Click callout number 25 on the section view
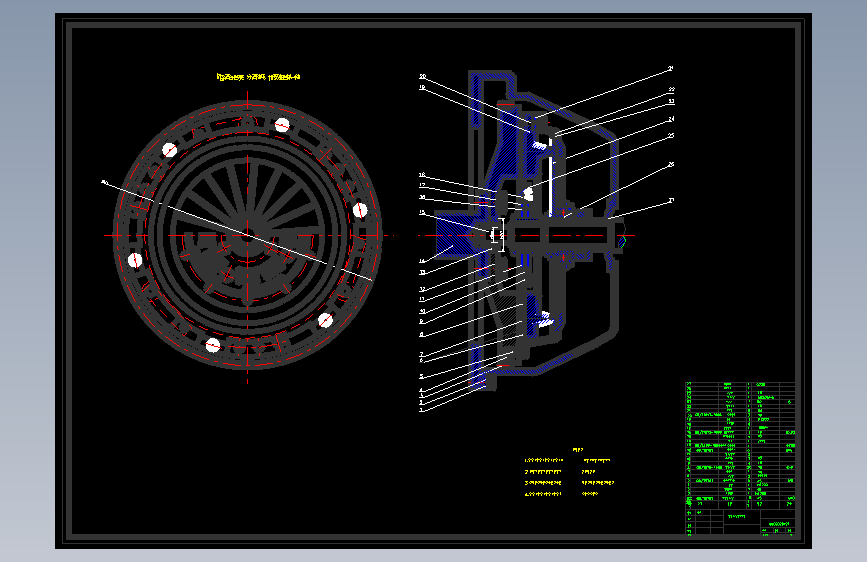The image size is (867, 562). pyautogui.click(x=671, y=136)
